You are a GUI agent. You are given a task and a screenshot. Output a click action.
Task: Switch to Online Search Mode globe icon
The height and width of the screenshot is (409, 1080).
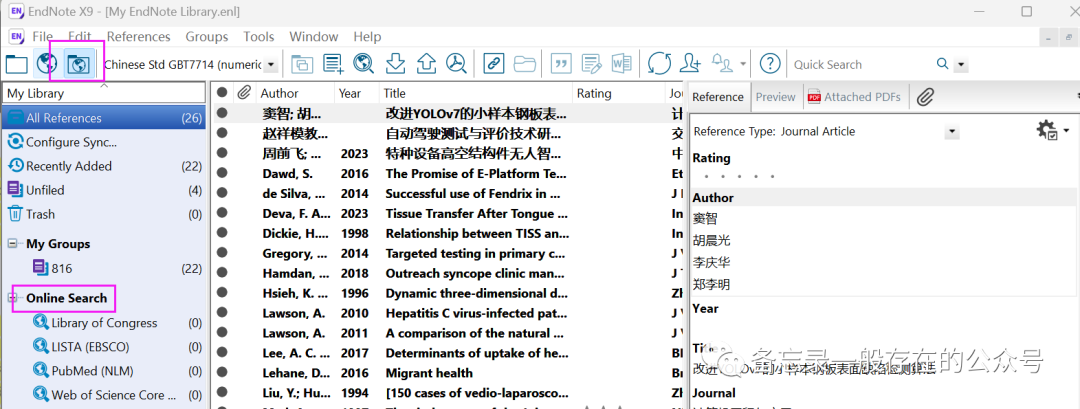[46, 64]
